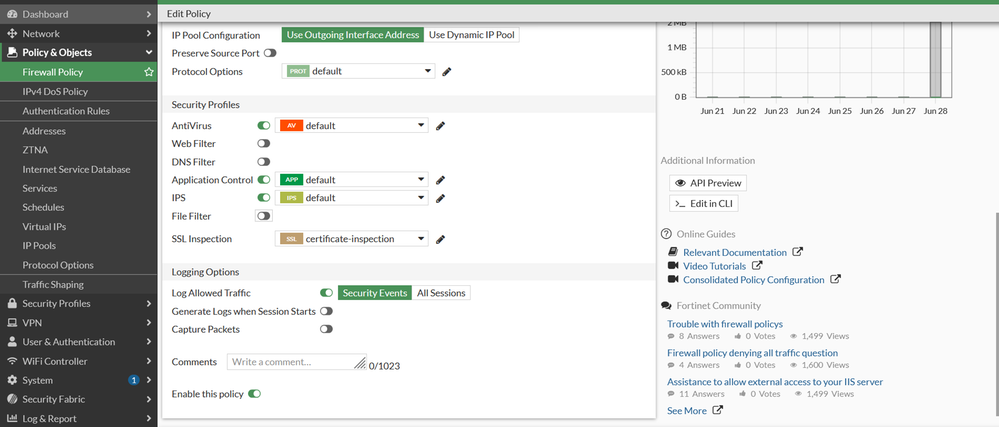Open Addresses in the sidebar menu

pos(44,131)
